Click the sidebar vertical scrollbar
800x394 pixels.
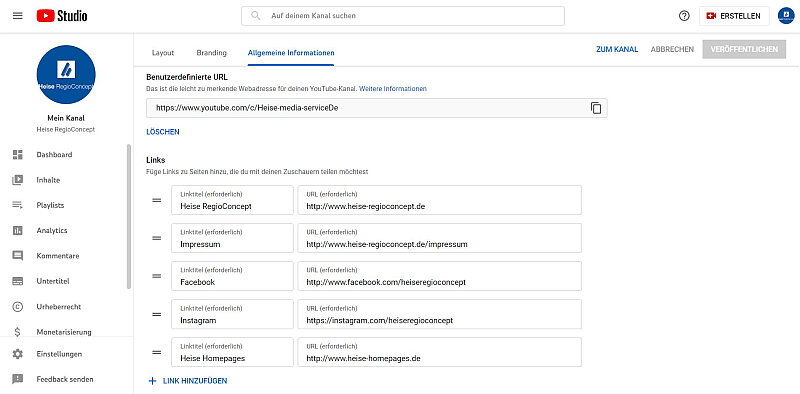[x=129, y=217]
